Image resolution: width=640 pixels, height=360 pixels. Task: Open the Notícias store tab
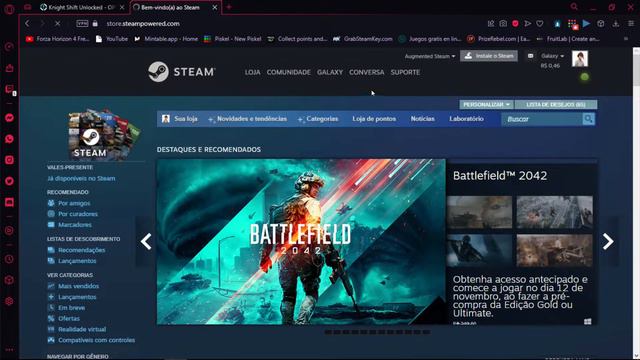(x=422, y=119)
